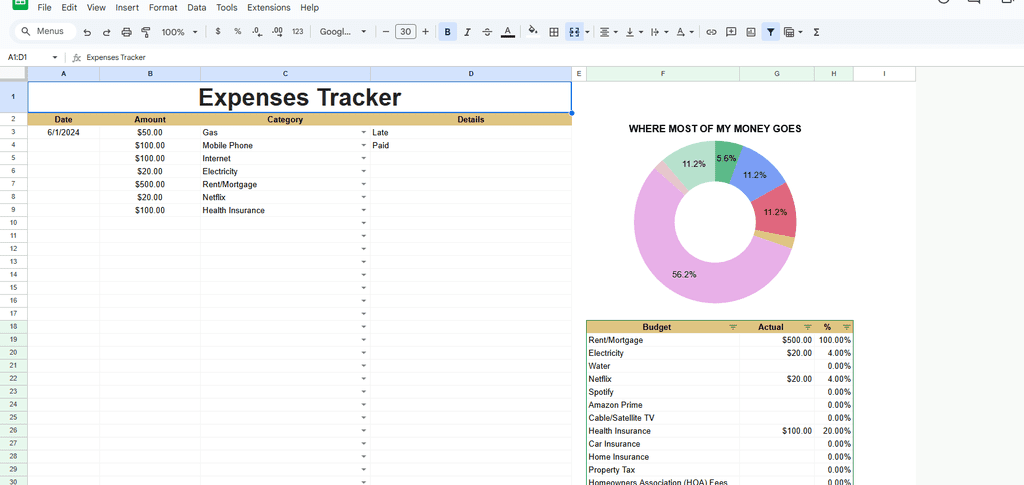The height and width of the screenshot is (485, 1024).
Task: Click Budget column filter icon
Action: (733, 327)
